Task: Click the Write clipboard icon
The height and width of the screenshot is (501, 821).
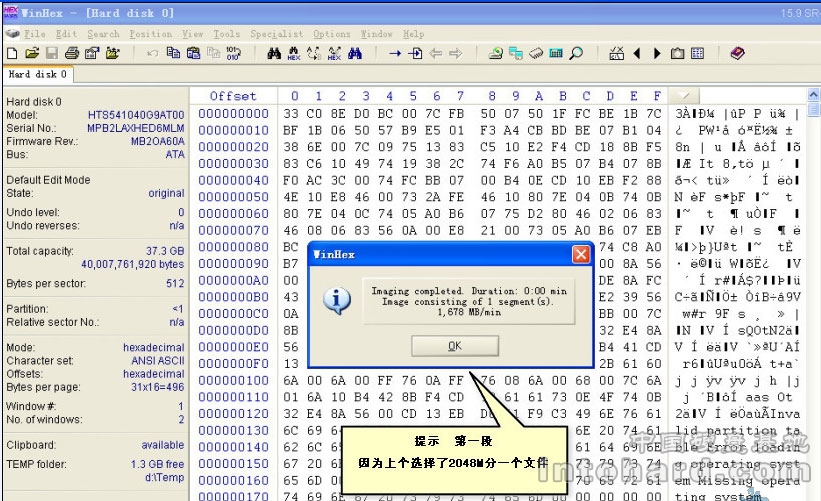Action: tap(214, 53)
